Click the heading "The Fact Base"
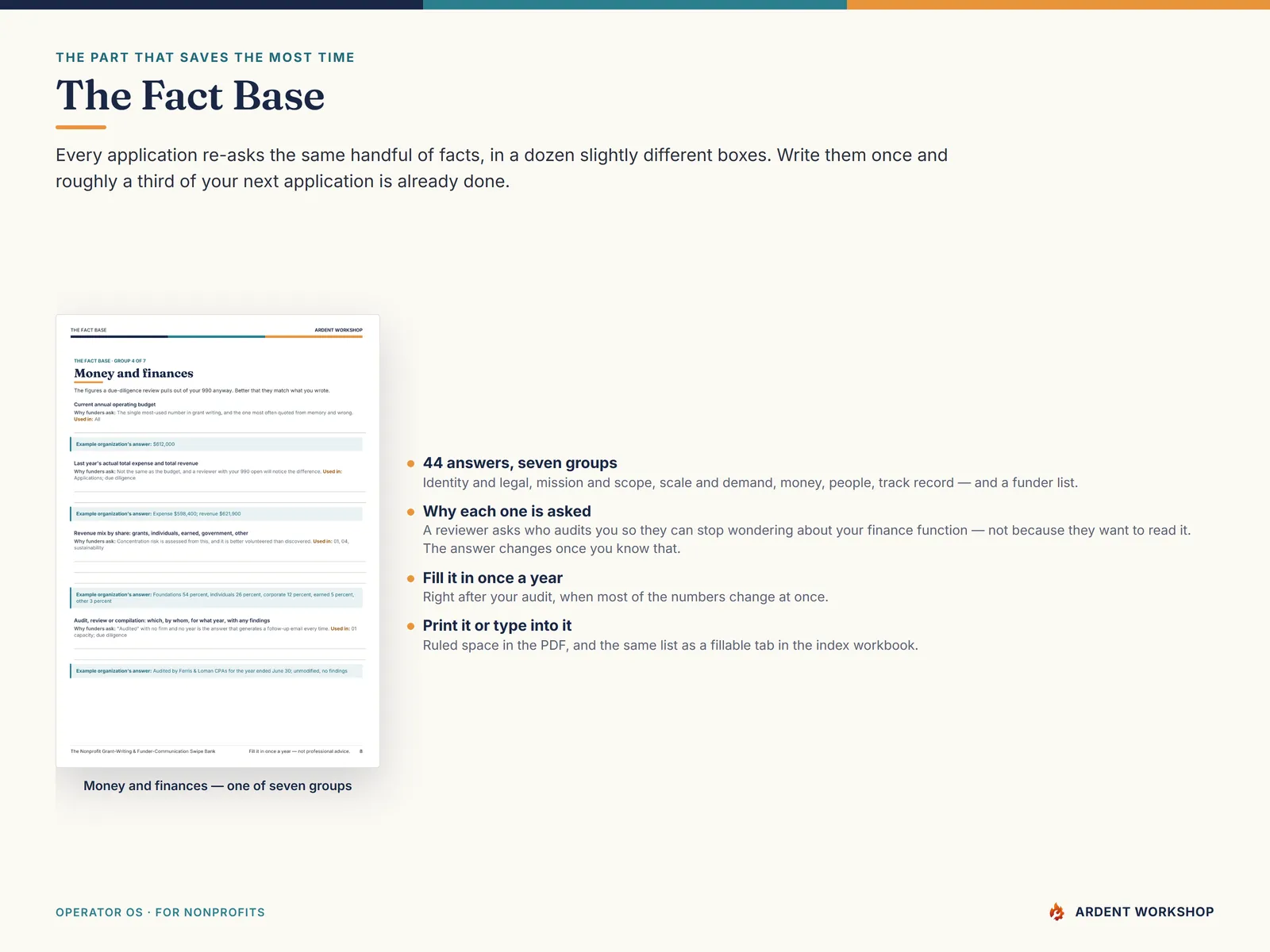Image resolution: width=1270 pixels, height=952 pixels. tap(190, 96)
